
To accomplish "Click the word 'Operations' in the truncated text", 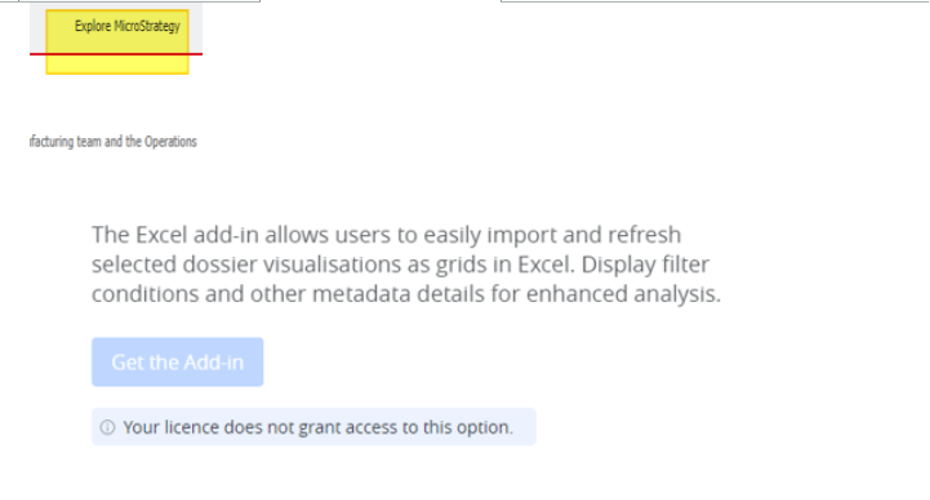I will pyautogui.click(x=172, y=142).
